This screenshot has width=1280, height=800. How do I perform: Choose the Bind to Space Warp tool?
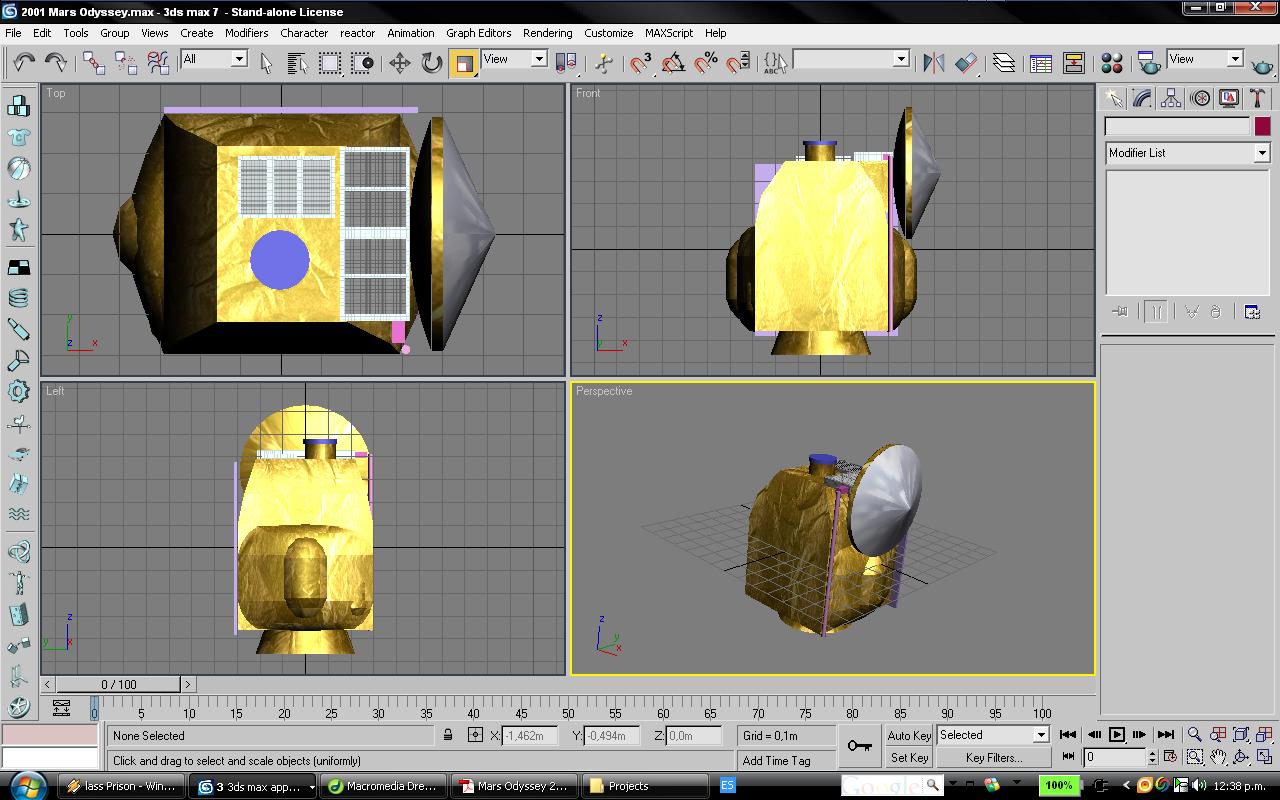(158, 63)
